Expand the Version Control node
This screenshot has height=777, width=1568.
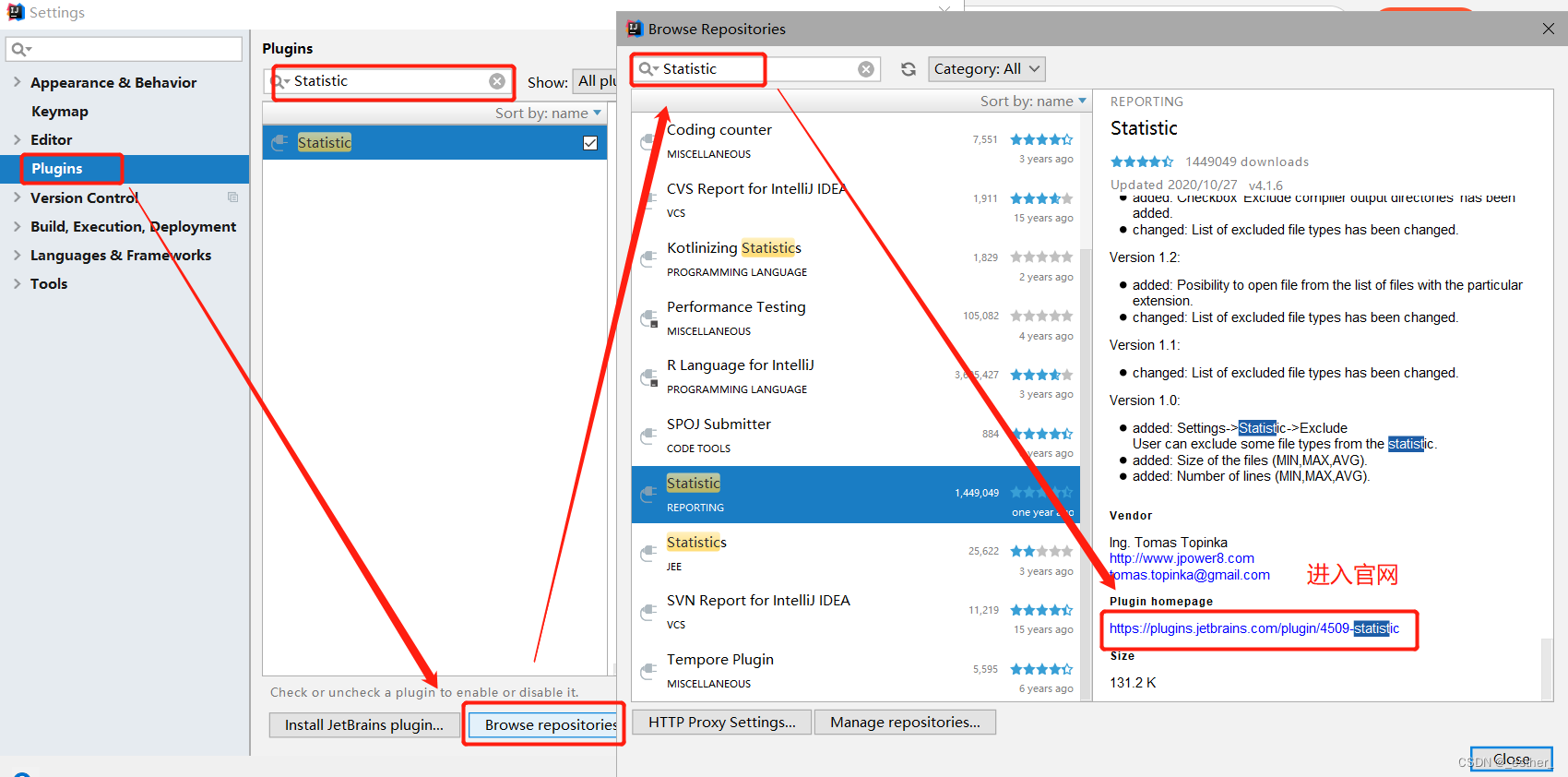[x=17, y=197]
